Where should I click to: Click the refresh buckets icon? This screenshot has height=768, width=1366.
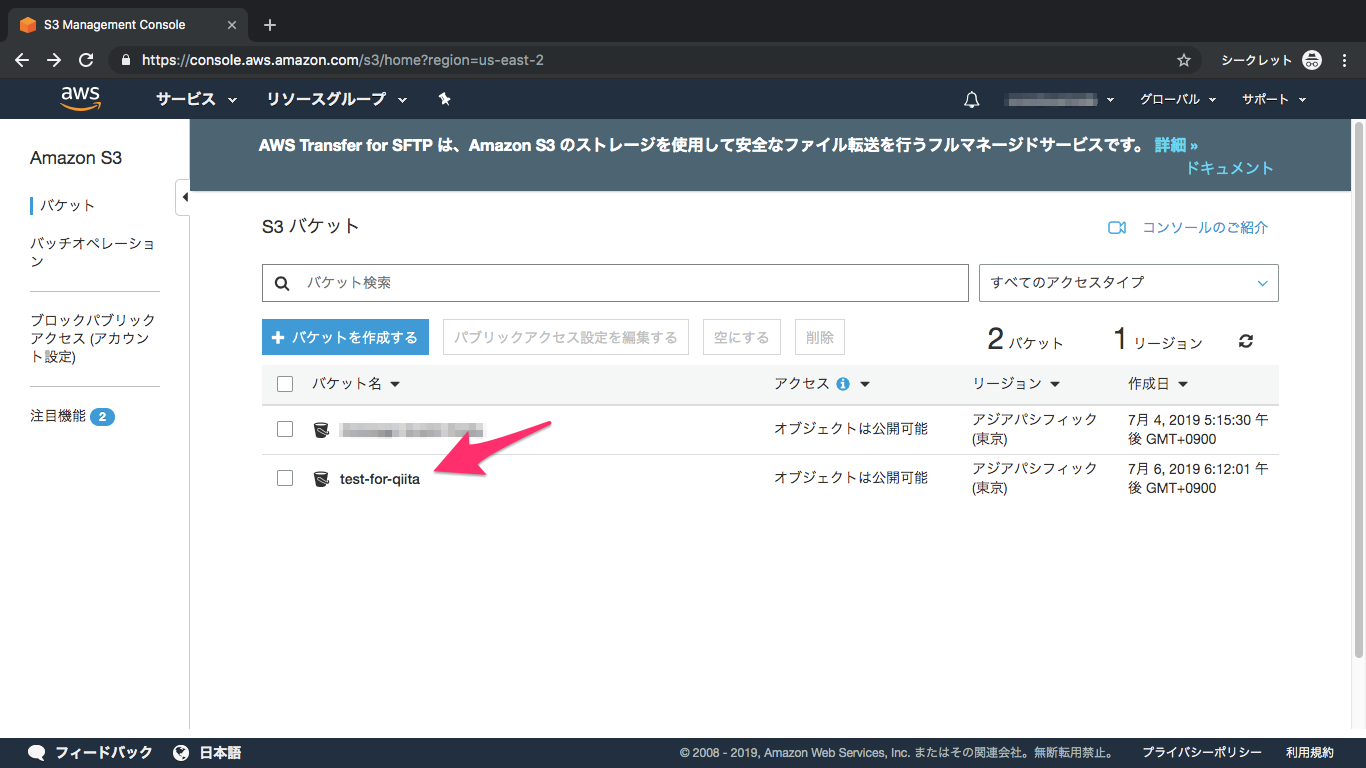coord(1245,341)
